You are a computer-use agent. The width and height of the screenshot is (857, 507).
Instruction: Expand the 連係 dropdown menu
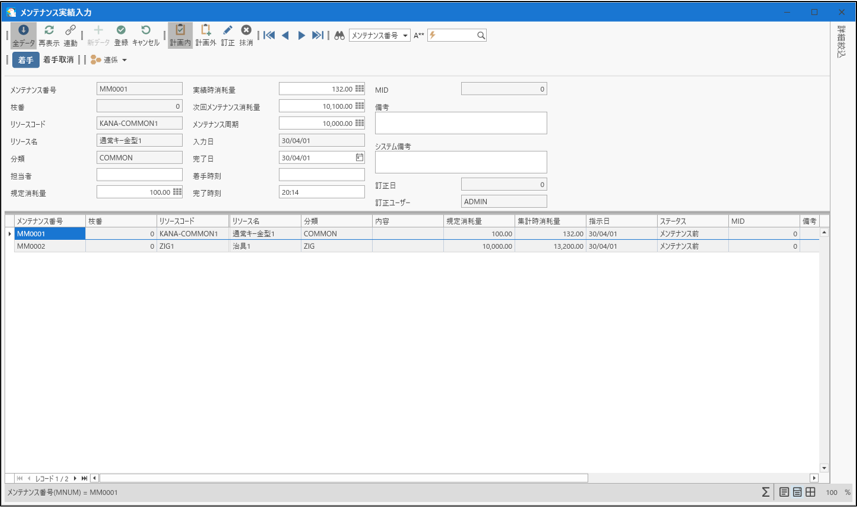coord(110,60)
